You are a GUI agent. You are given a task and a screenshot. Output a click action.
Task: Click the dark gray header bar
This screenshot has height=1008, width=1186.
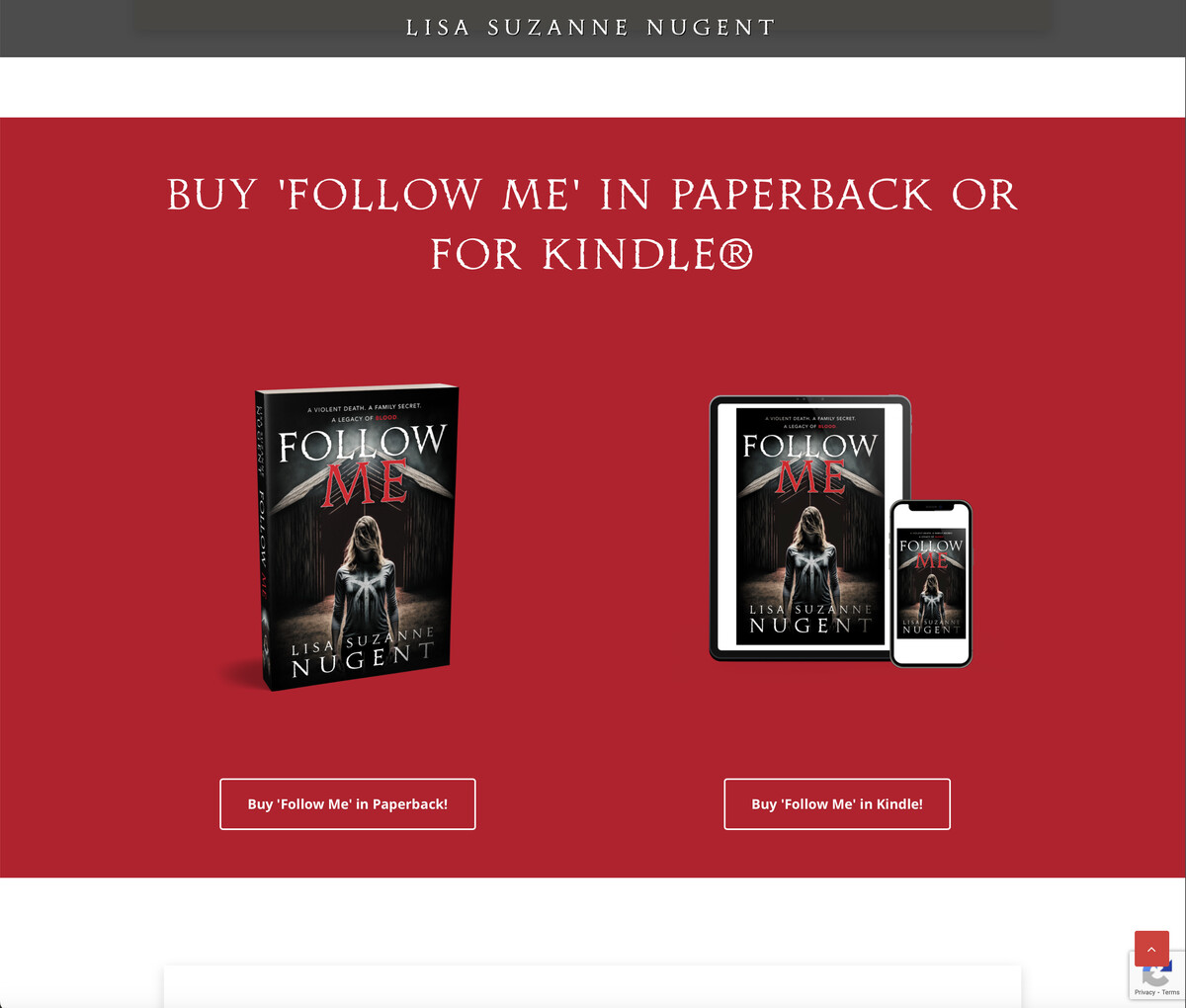[593, 28]
